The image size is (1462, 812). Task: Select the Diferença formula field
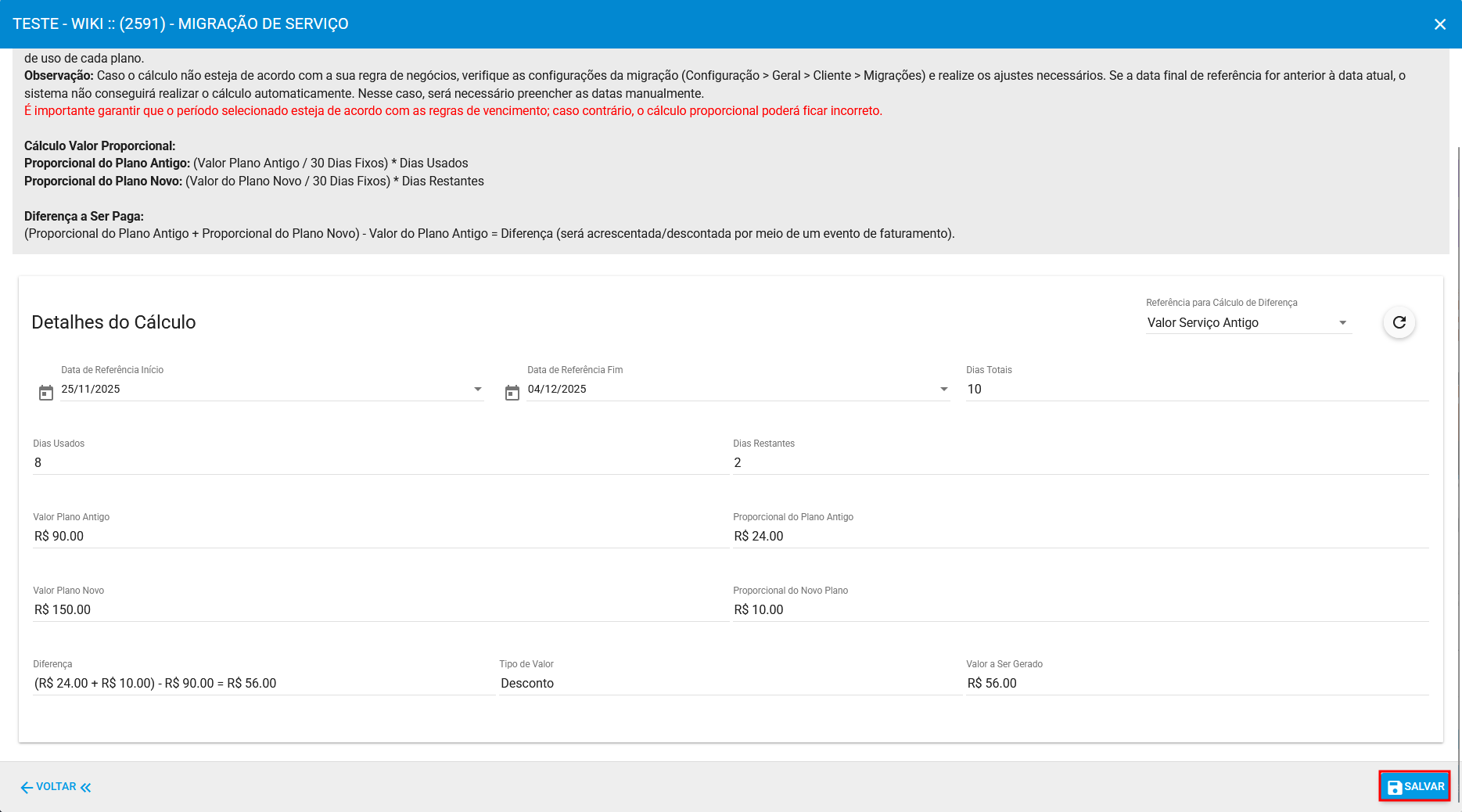tap(264, 684)
